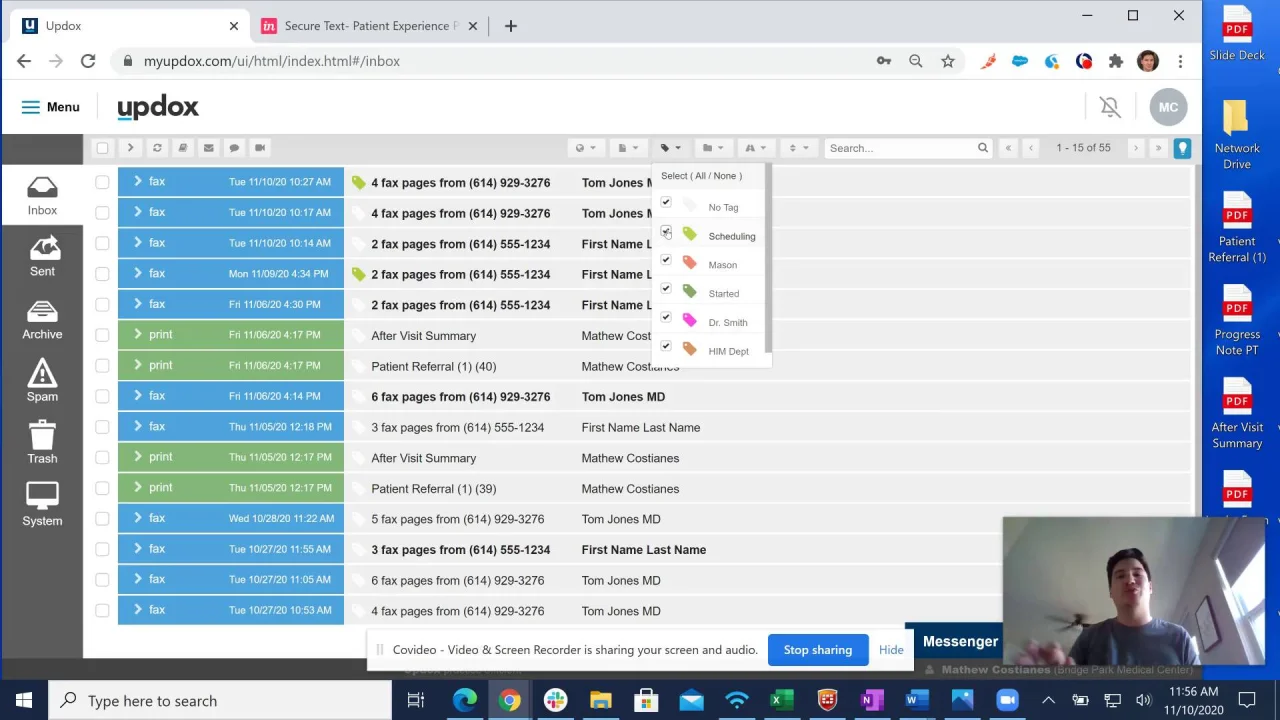1280x720 pixels.
Task: Open the Trash folder
Action: [x=42, y=443]
